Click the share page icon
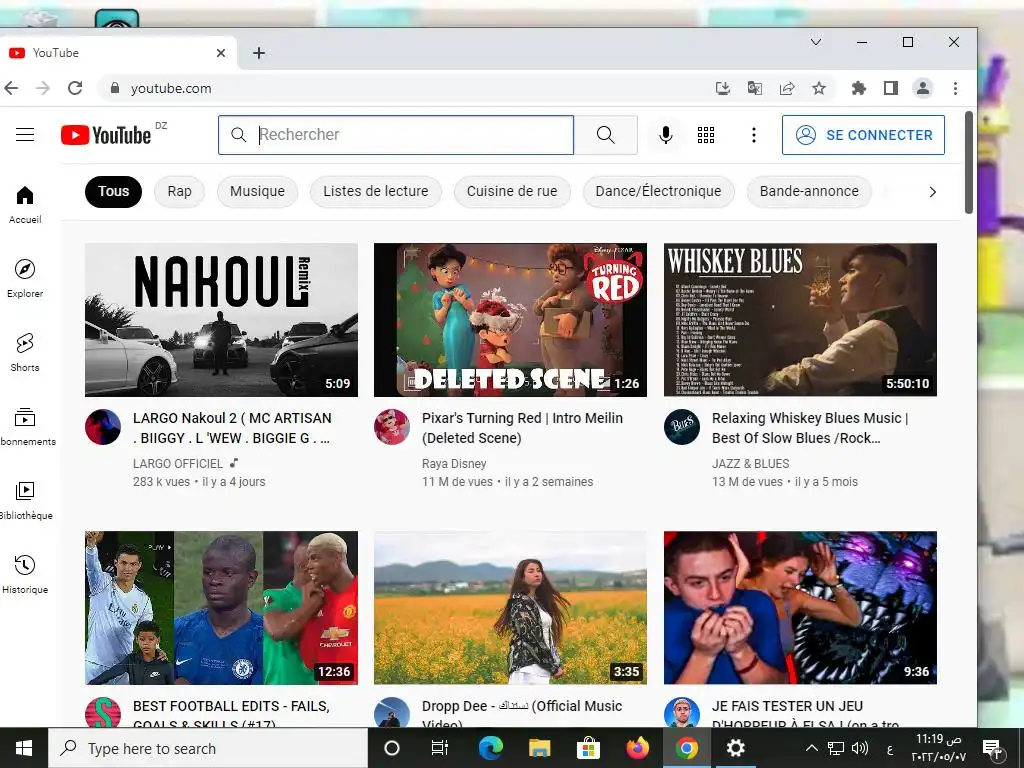 (787, 88)
